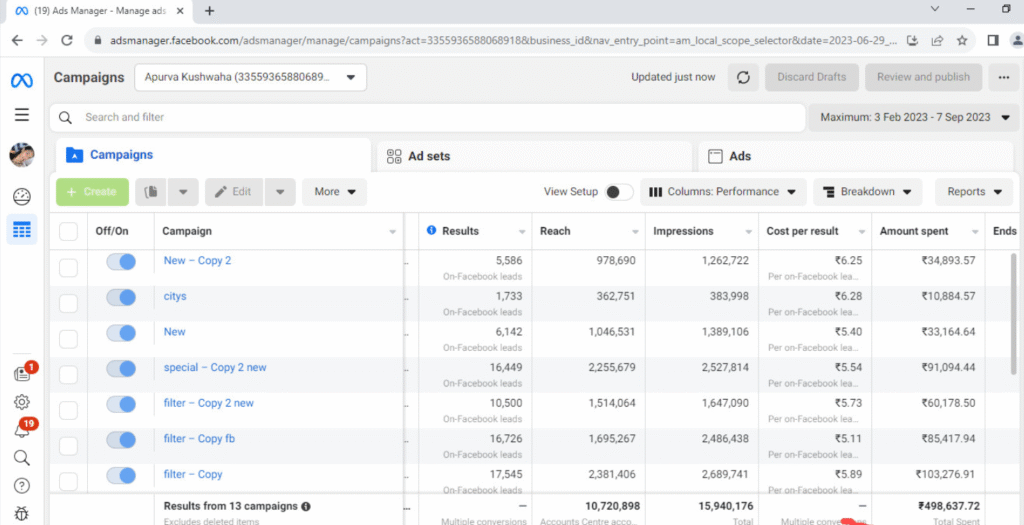Open the Breakdown dropdown

tap(867, 192)
